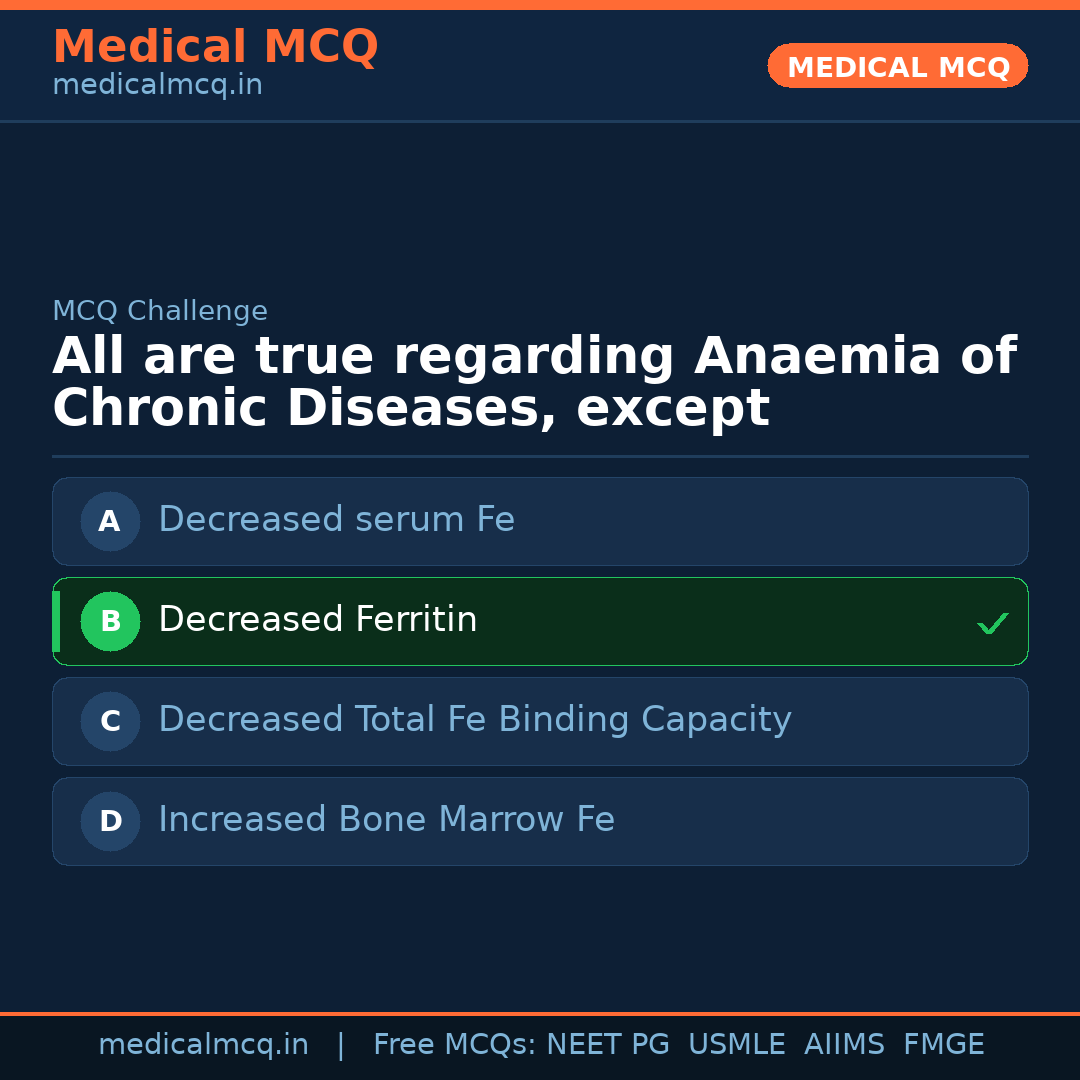Screen dimensions: 1080x1080
Task: Click the letter A circle icon
Action: pyautogui.click(x=110, y=521)
